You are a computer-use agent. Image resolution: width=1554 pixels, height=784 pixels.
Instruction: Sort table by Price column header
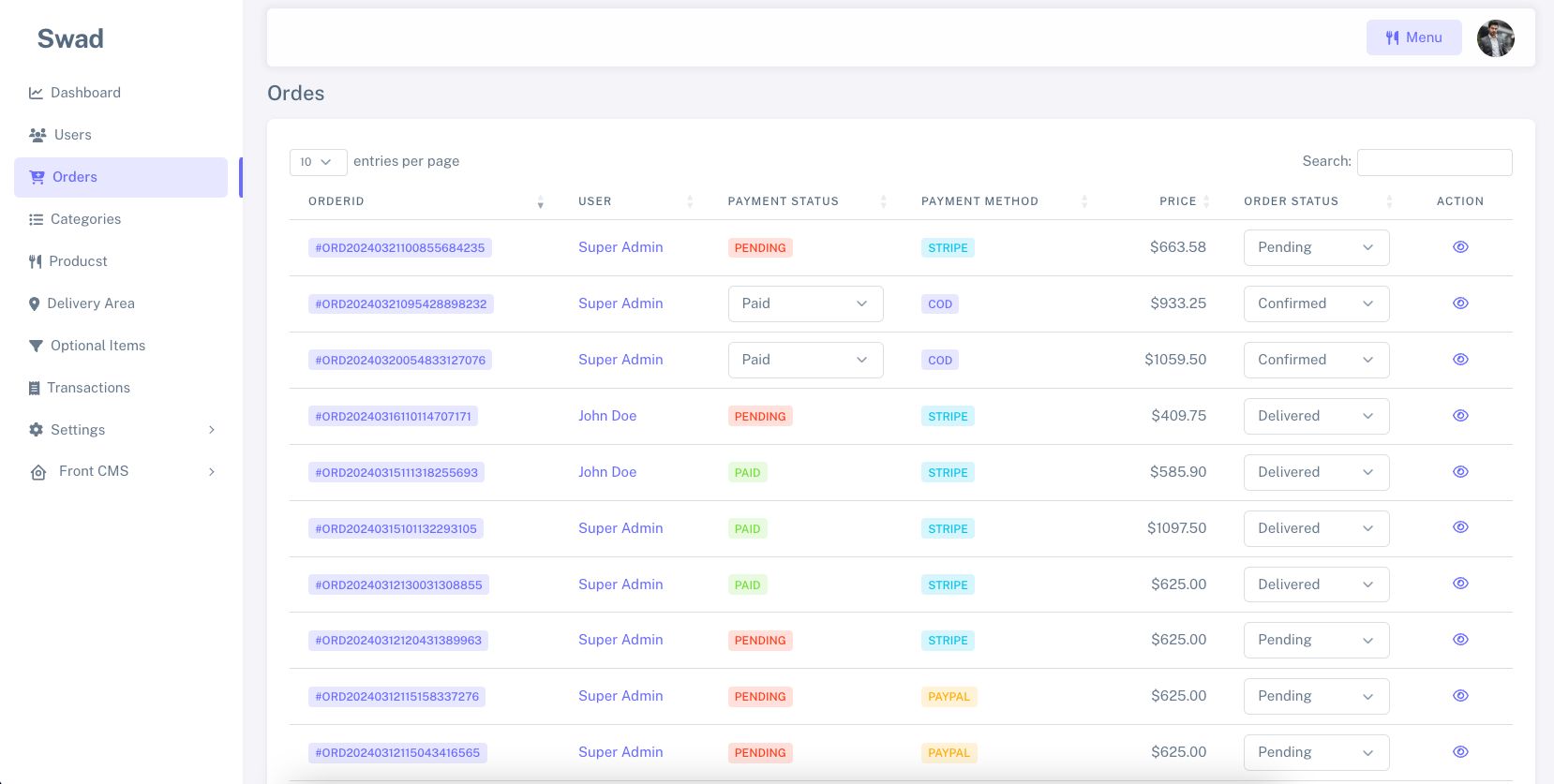click(x=1178, y=201)
